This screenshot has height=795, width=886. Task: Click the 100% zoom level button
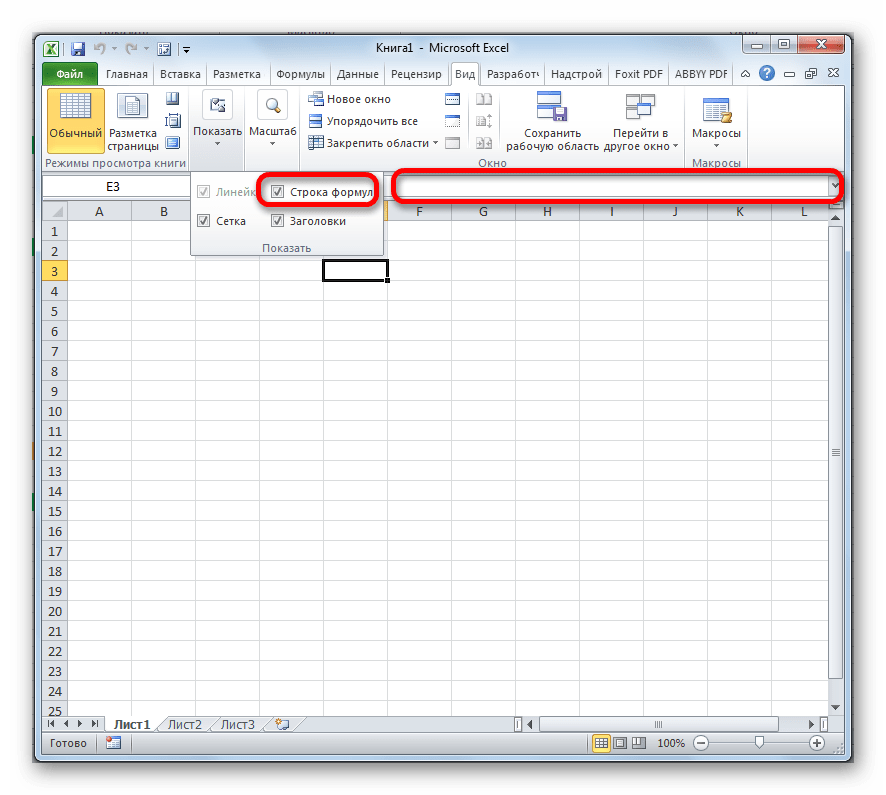click(x=671, y=743)
